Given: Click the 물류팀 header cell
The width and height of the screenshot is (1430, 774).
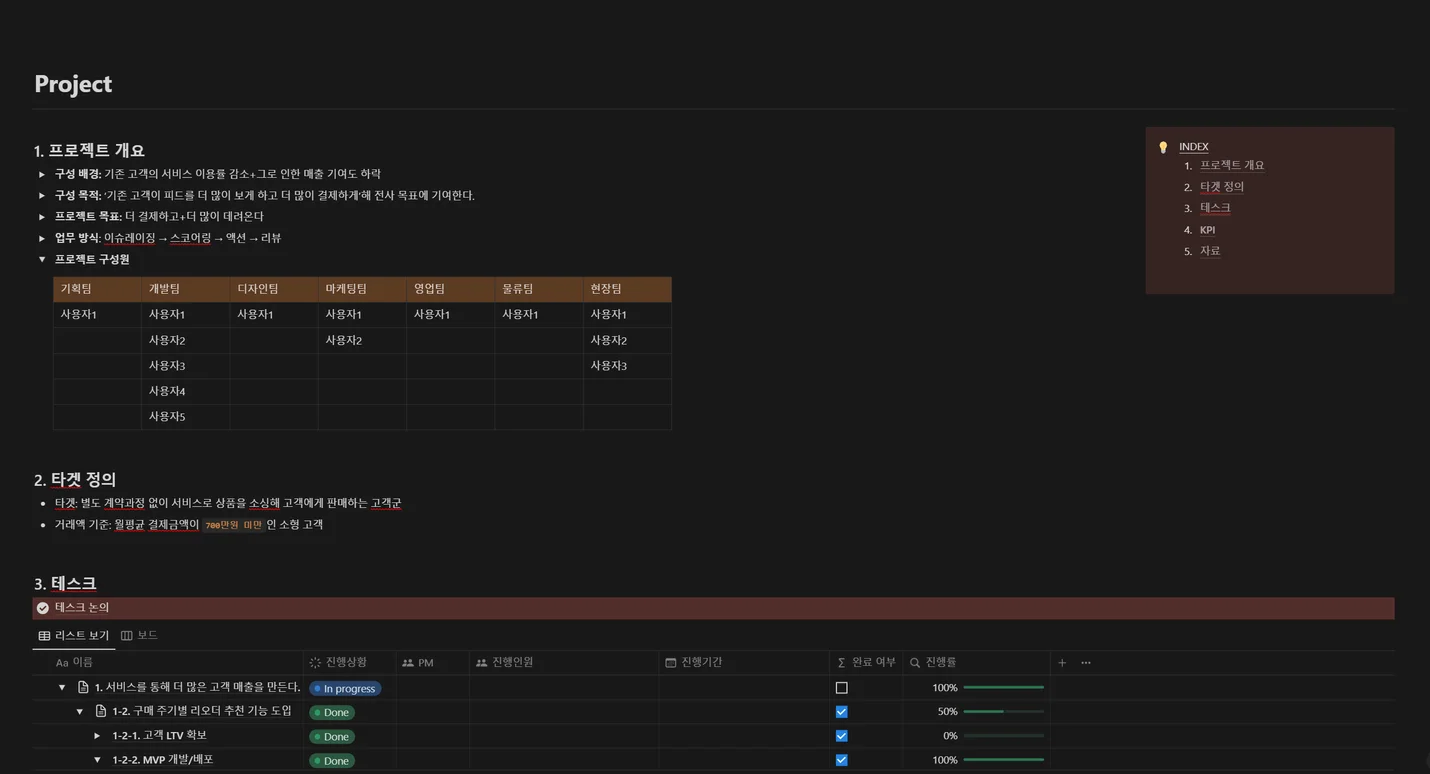Looking at the screenshot, I should 539,289.
